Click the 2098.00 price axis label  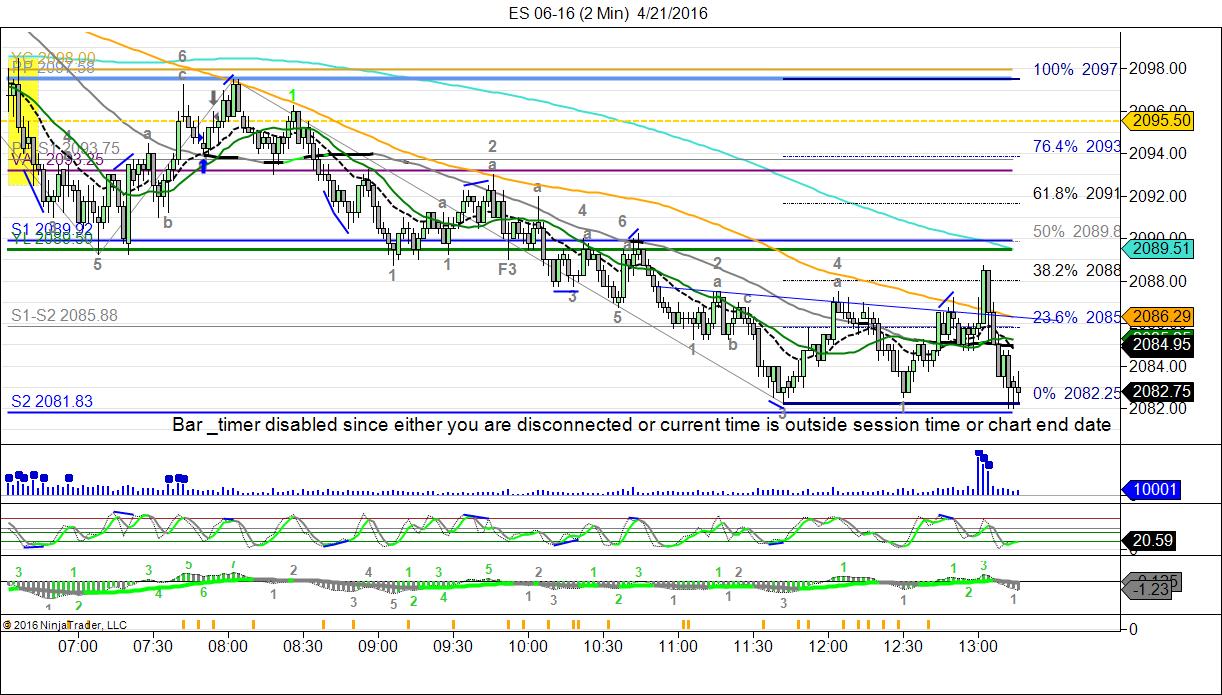[x=1158, y=68]
